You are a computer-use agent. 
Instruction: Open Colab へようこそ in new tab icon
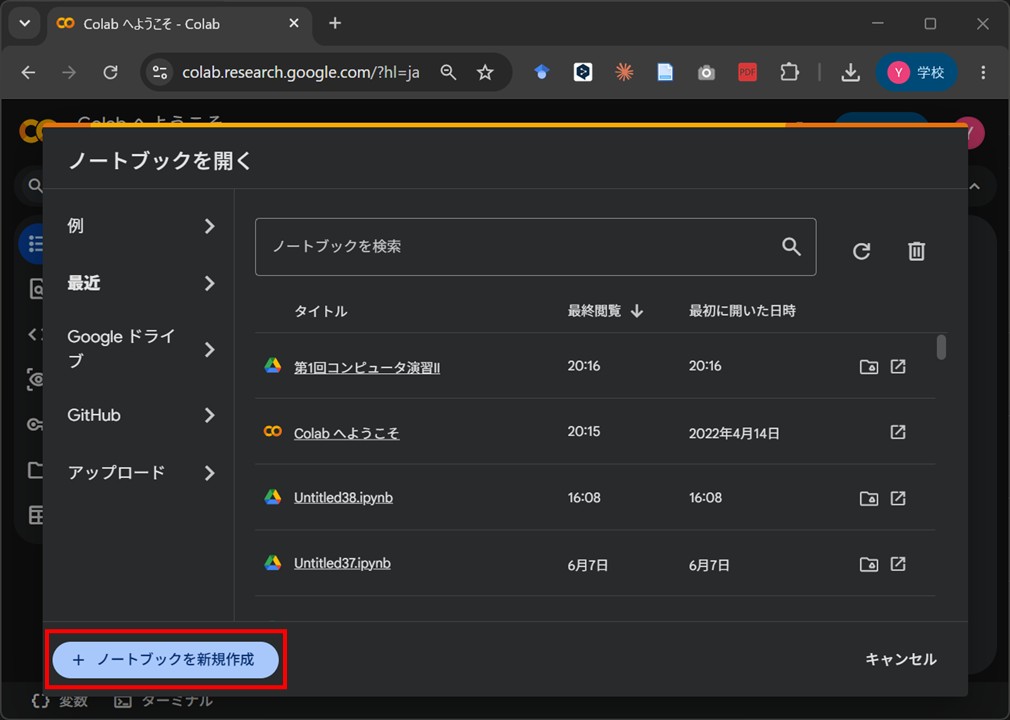point(898,431)
